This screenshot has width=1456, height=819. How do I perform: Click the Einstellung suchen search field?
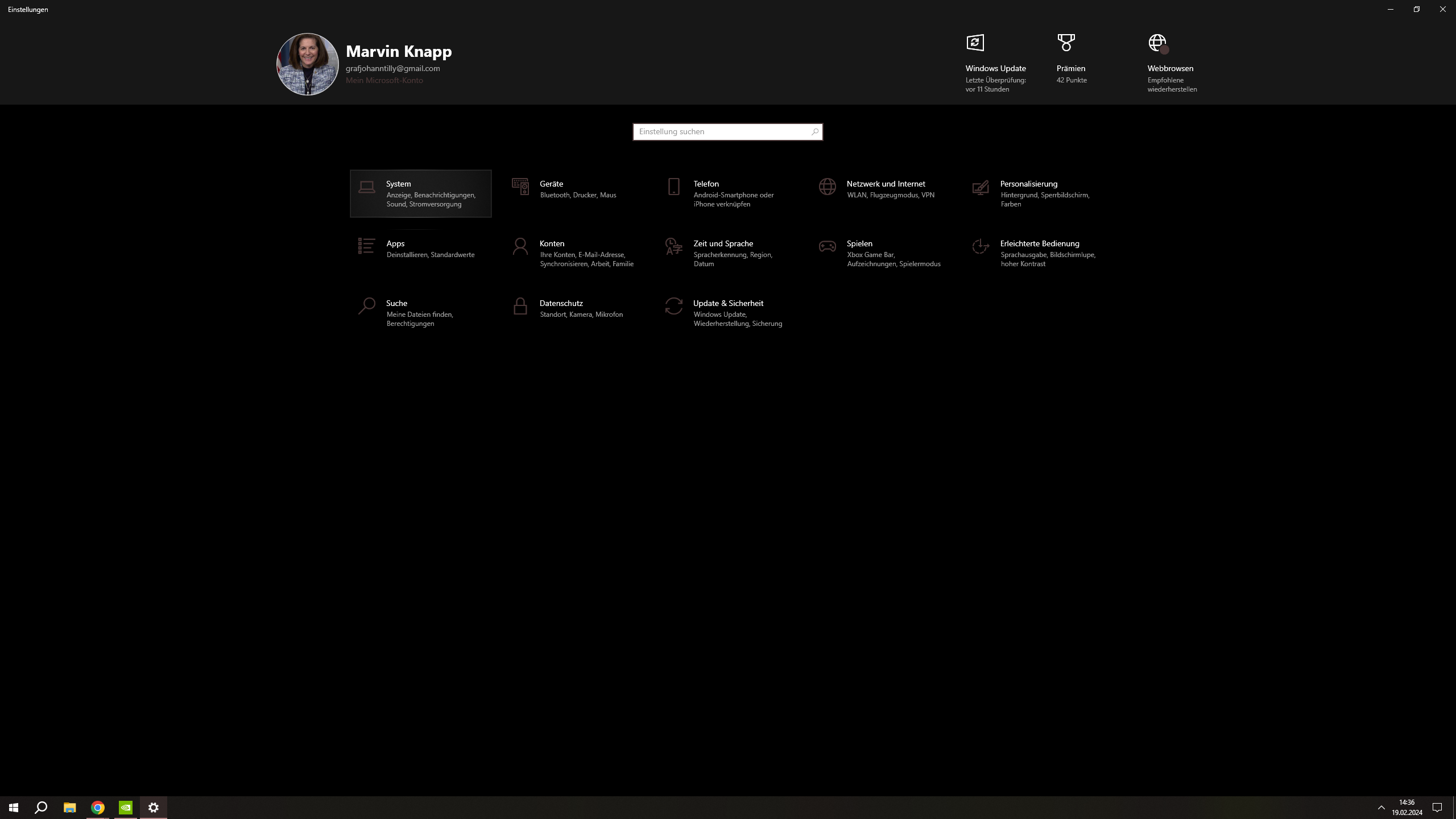[722, 131]
